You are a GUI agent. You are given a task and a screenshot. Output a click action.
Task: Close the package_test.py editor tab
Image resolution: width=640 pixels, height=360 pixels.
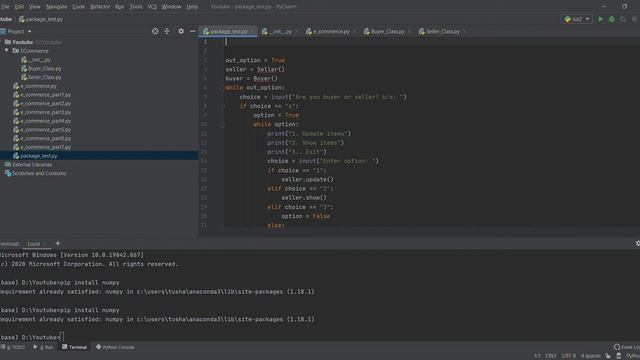(x=252, y=31)
